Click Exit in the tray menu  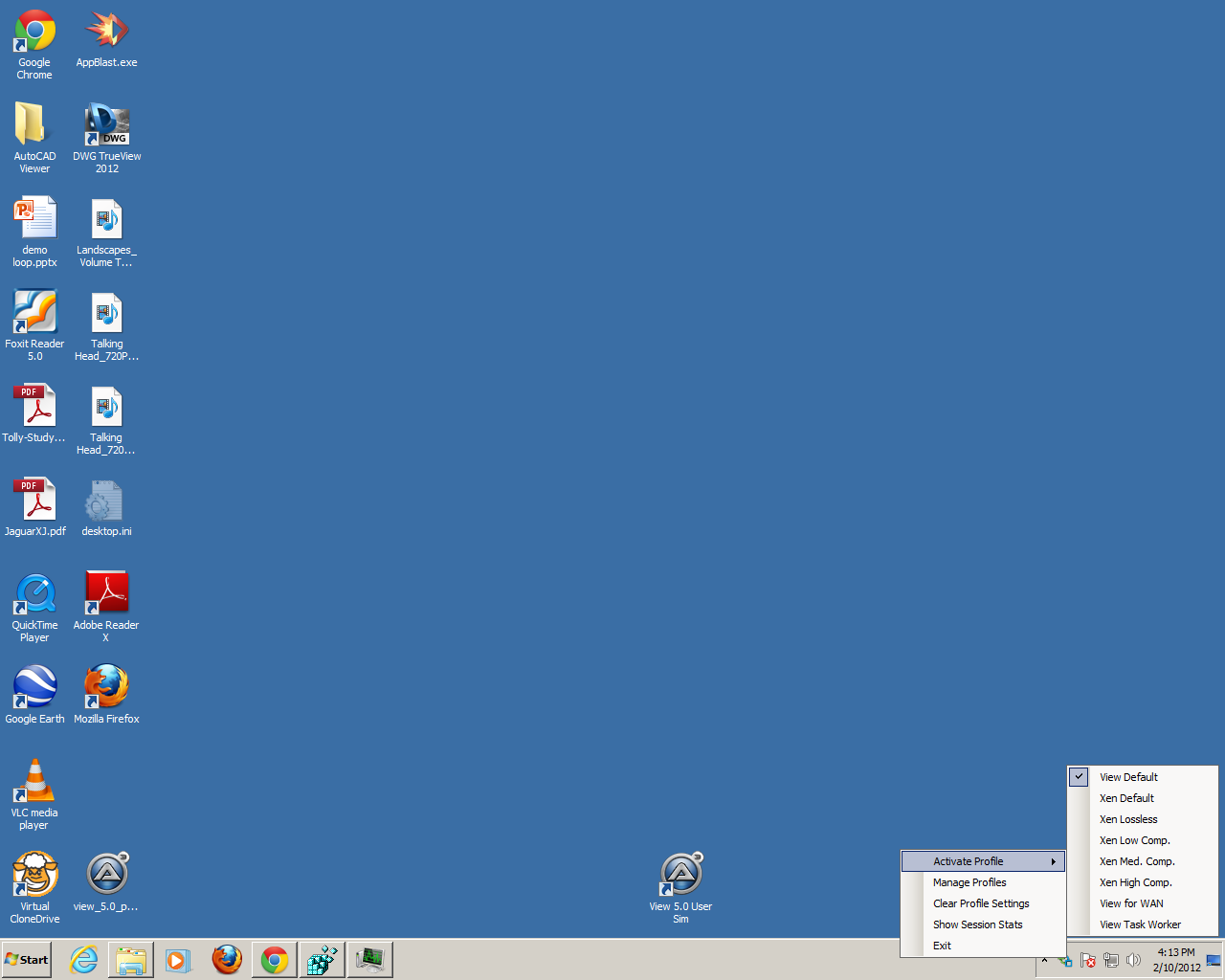click(x=942, y=946)
